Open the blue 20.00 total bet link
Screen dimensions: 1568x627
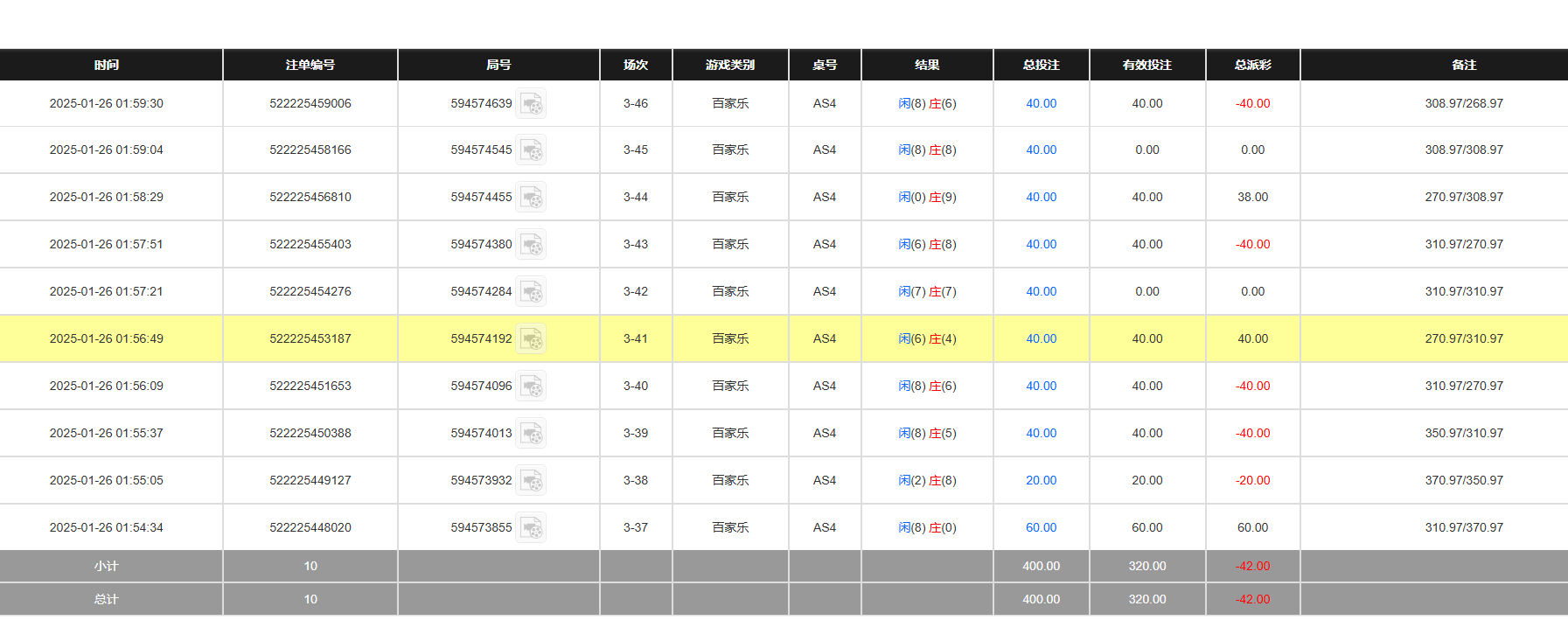coord(1041,480)
